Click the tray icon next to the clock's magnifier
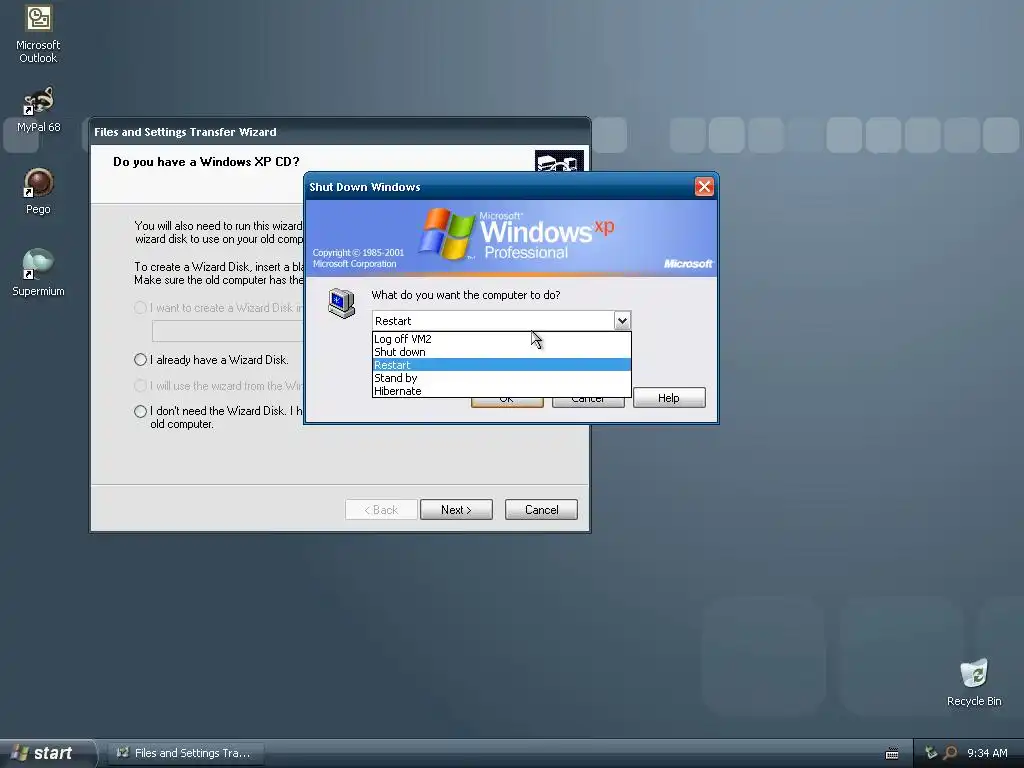The height and width of the screenshot is (768, 1024). [931, 753]
